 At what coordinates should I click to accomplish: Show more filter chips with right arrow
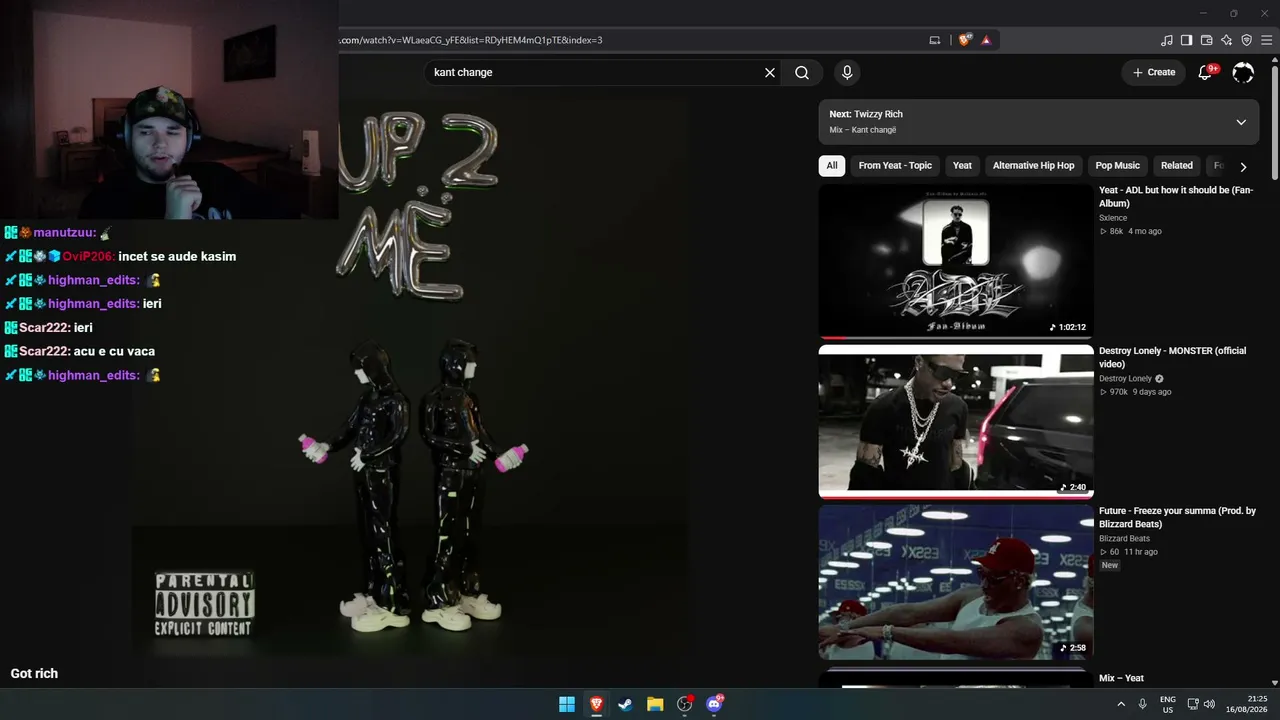point(1243,167)
